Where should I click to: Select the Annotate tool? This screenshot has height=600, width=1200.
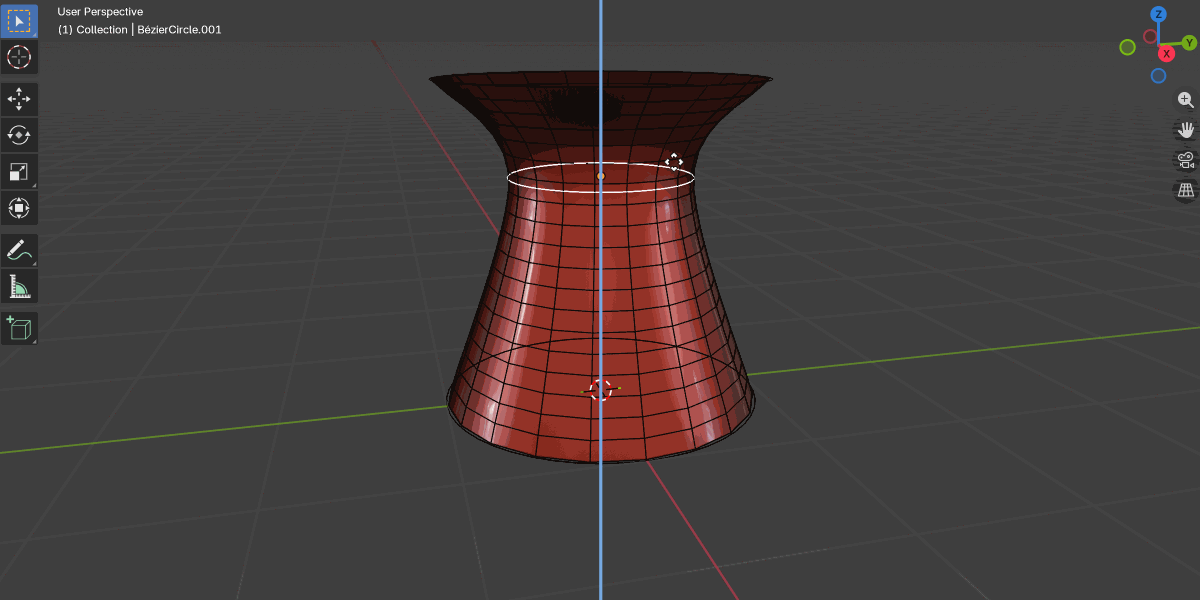[19, 250]
